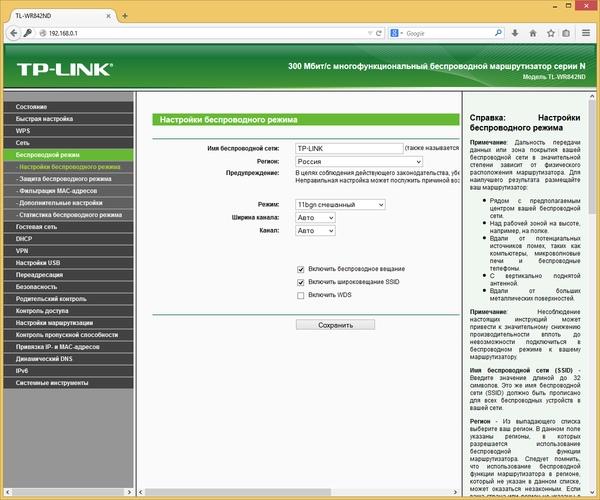Open the Сеть sidebar item
Image resolution: width=600 pixels, height=500 pixels.
(x=69, y=143)
